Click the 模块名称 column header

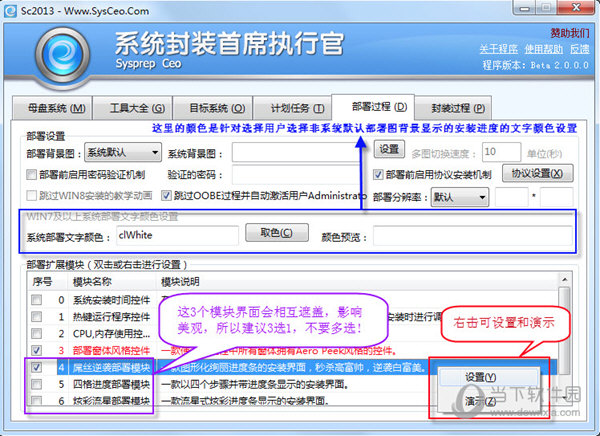point(112,282)
